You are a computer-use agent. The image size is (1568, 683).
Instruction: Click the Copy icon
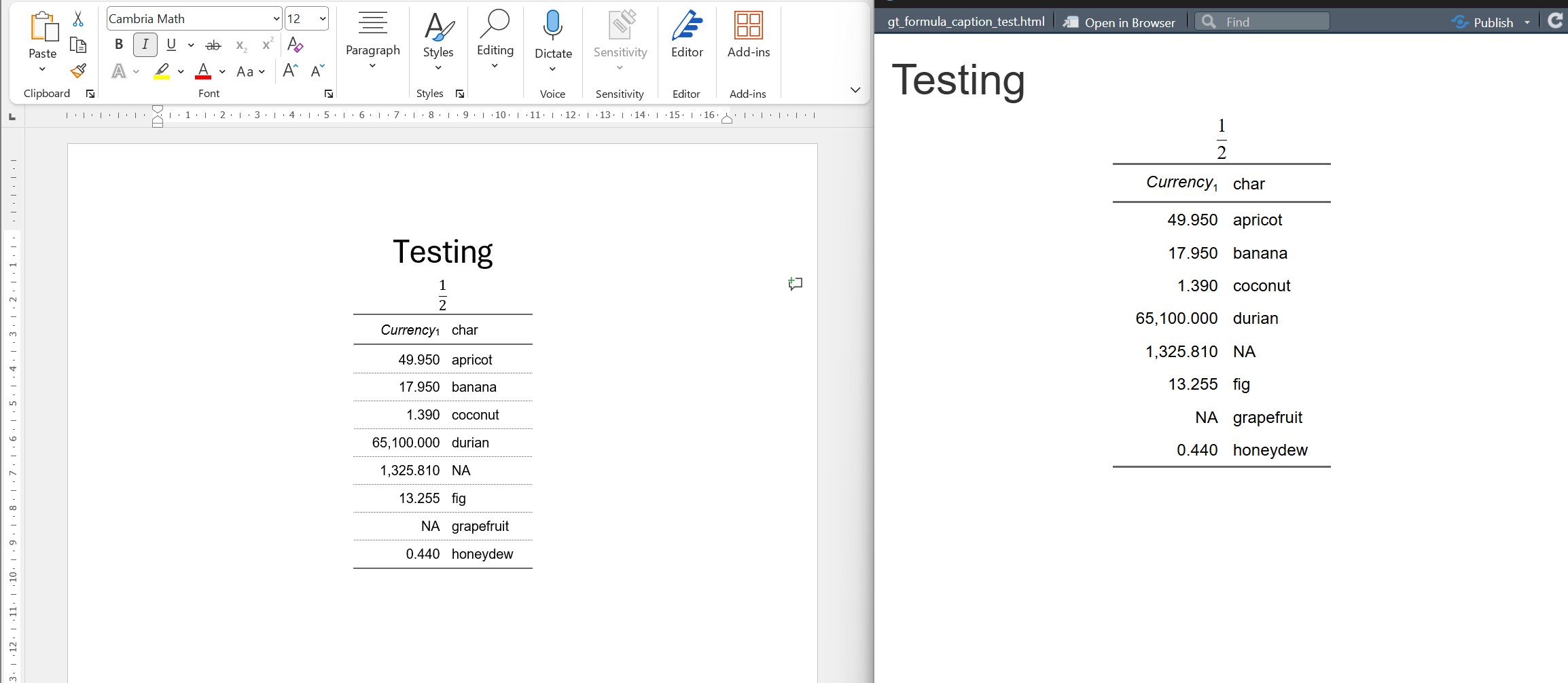78,45
